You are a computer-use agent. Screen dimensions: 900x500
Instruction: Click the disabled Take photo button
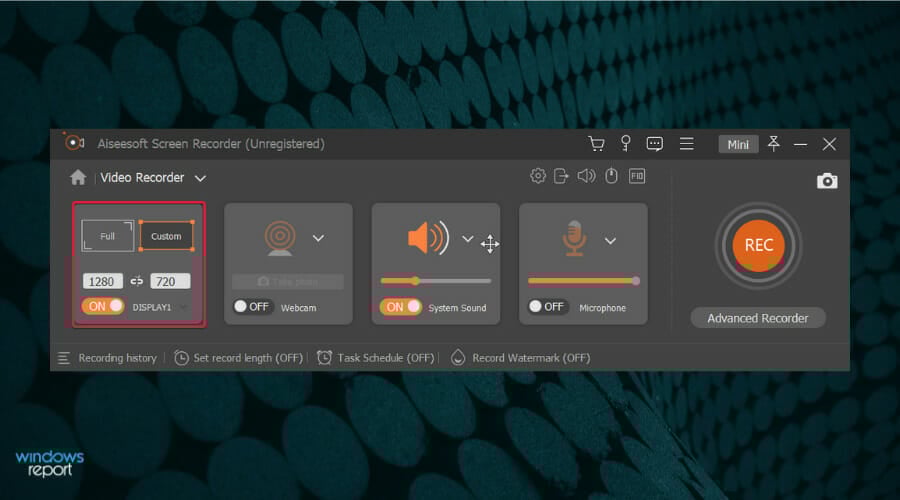(x=288, y=281)
